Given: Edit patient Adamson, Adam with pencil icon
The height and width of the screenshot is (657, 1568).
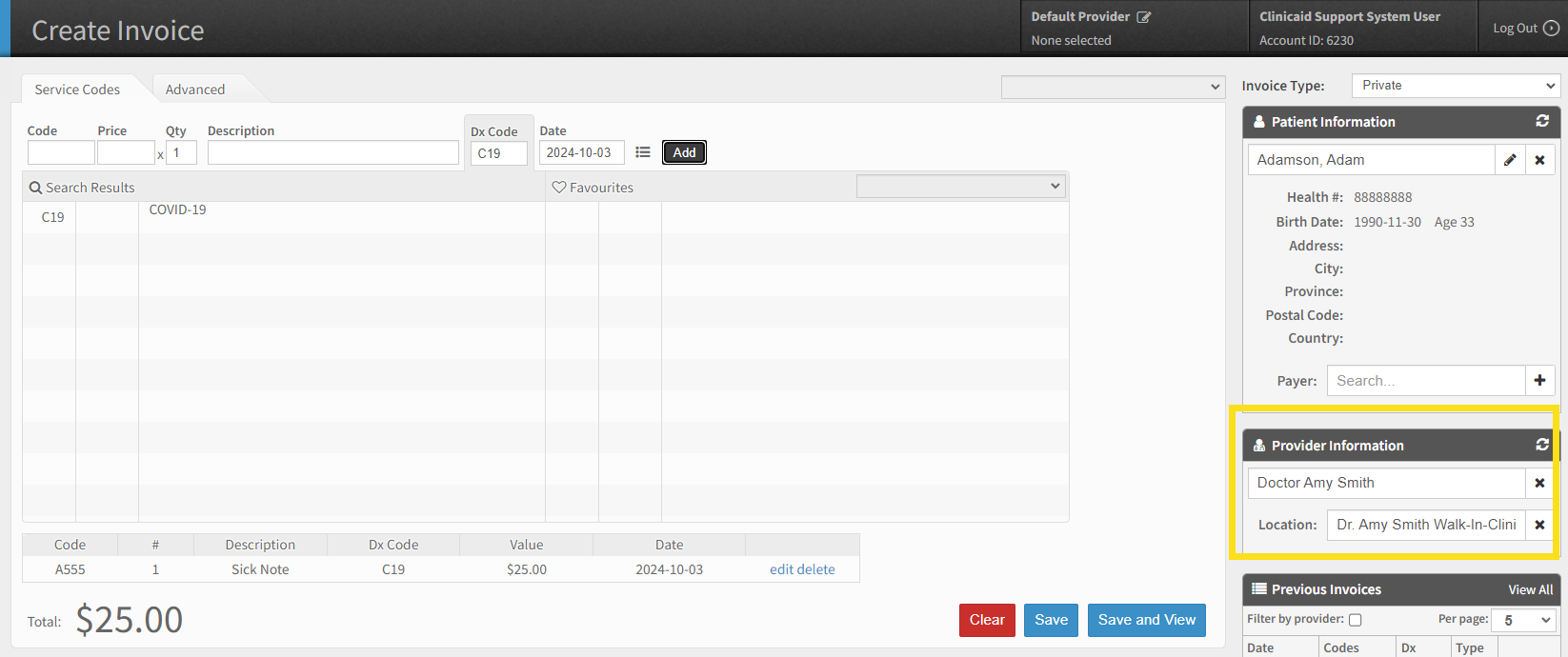Looking at the screenshot, I should 1510,160.
